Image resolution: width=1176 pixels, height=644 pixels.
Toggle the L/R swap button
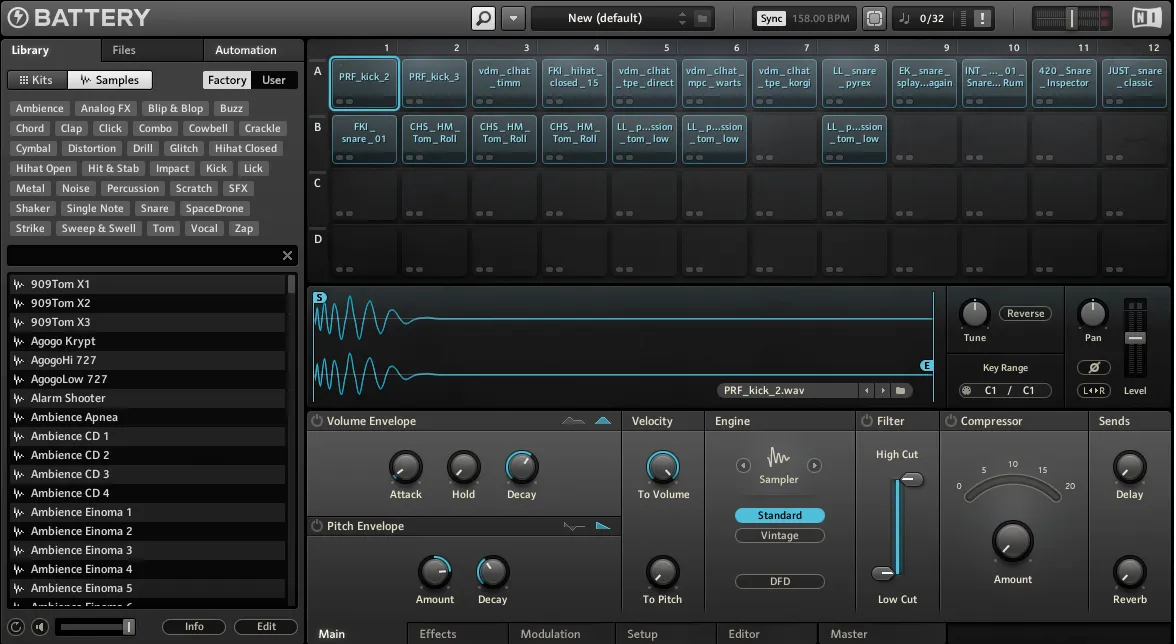tap(1094, 391)
